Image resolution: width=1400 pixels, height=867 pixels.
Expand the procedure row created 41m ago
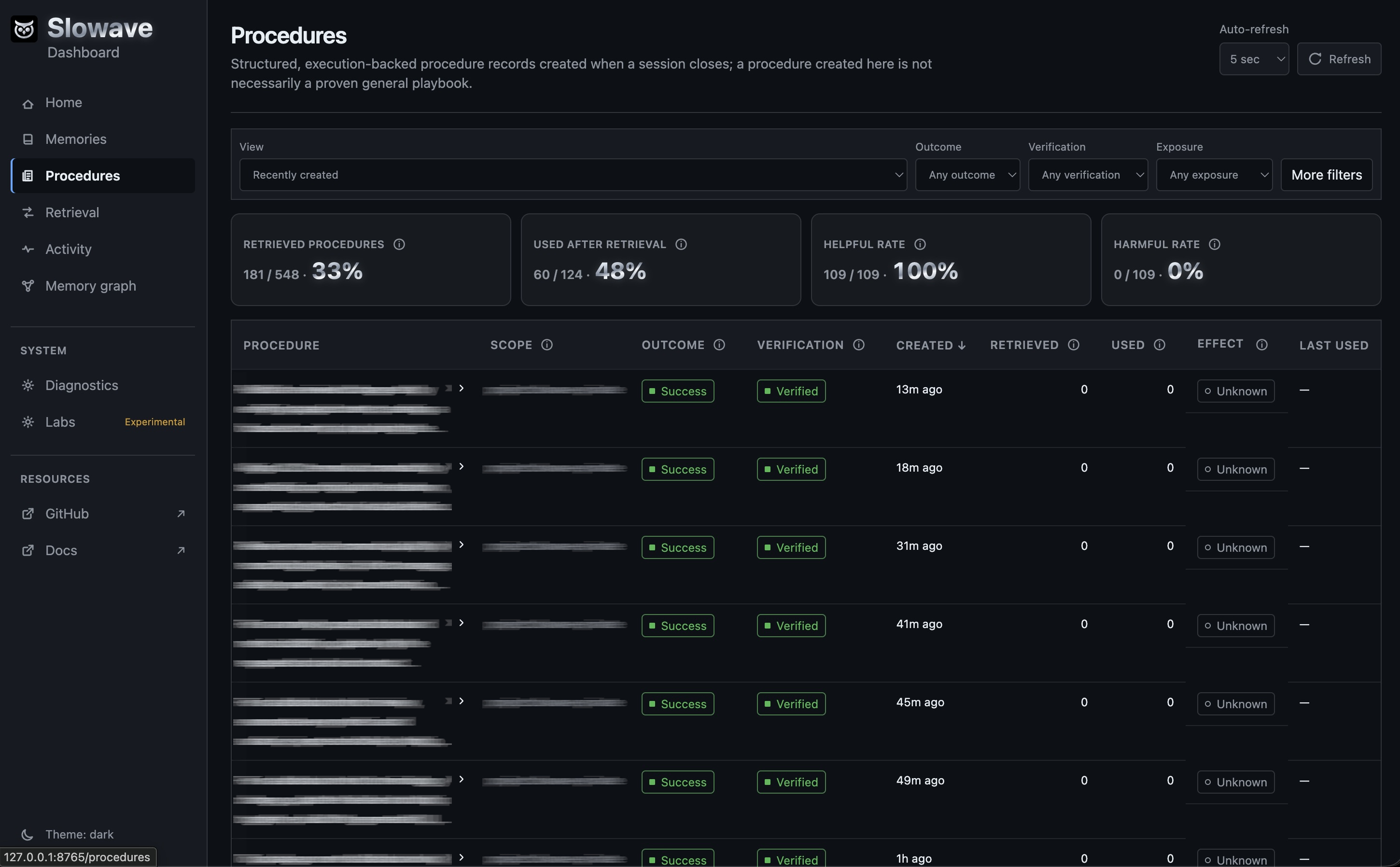pos(461,623)
